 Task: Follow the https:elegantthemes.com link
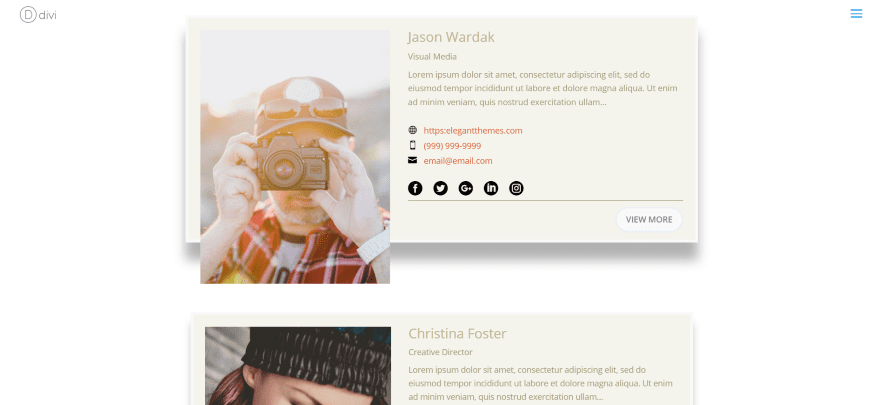coord(473,131)
